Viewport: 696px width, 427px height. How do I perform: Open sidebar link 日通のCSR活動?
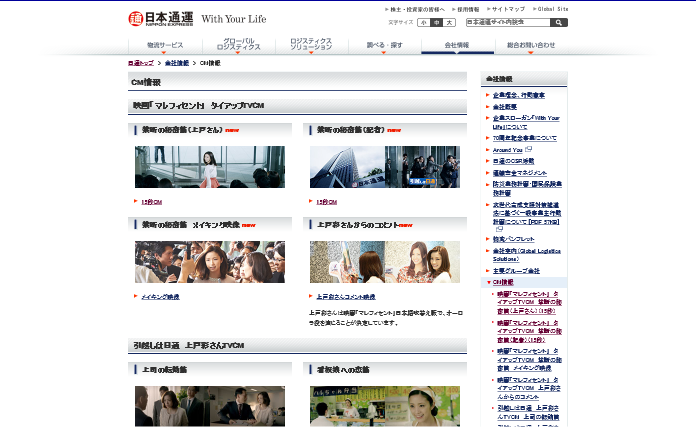[514, 161]
